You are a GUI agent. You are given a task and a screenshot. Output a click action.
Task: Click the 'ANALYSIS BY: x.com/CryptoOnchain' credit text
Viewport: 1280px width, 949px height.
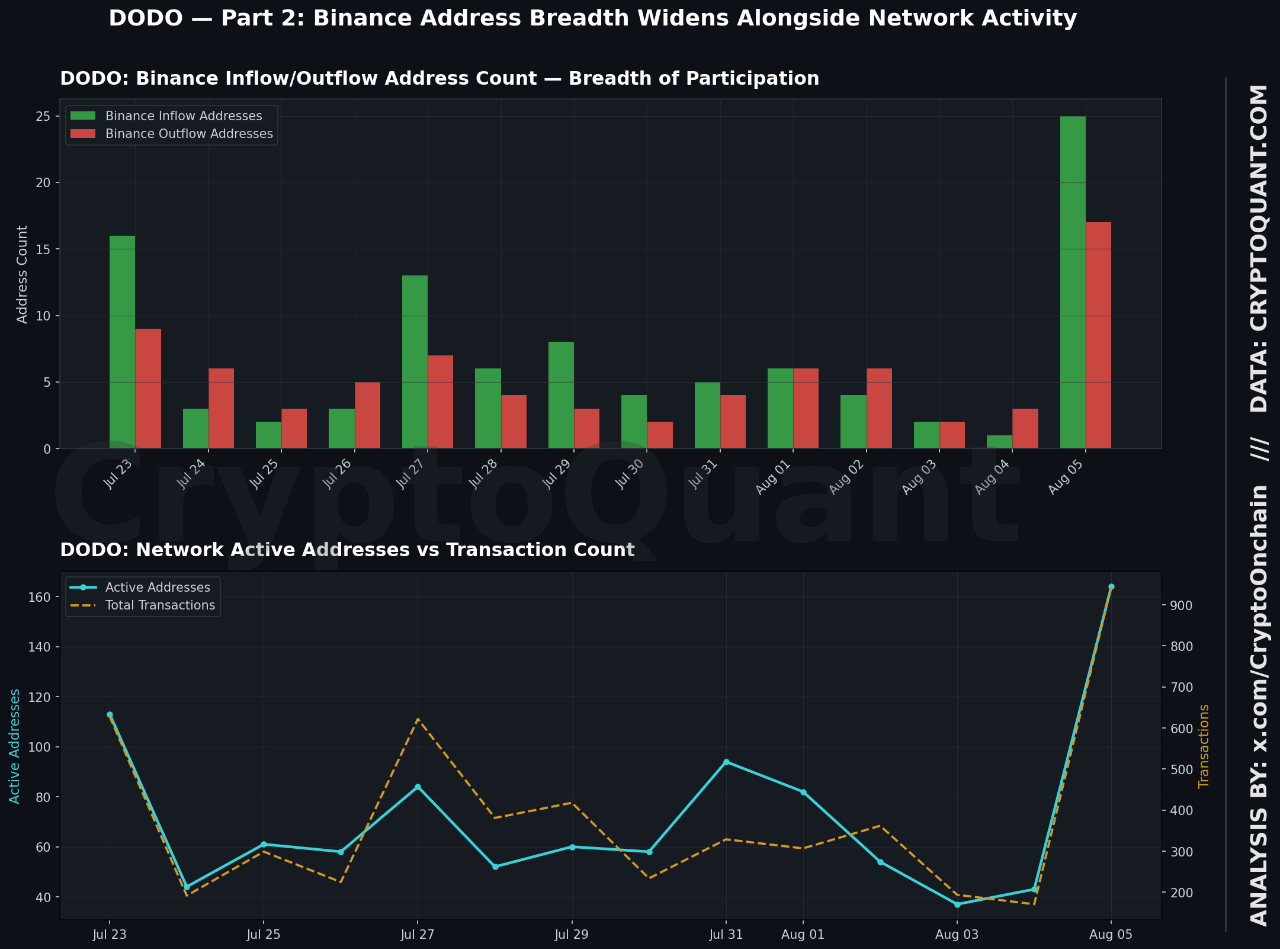coord(1259,705)
